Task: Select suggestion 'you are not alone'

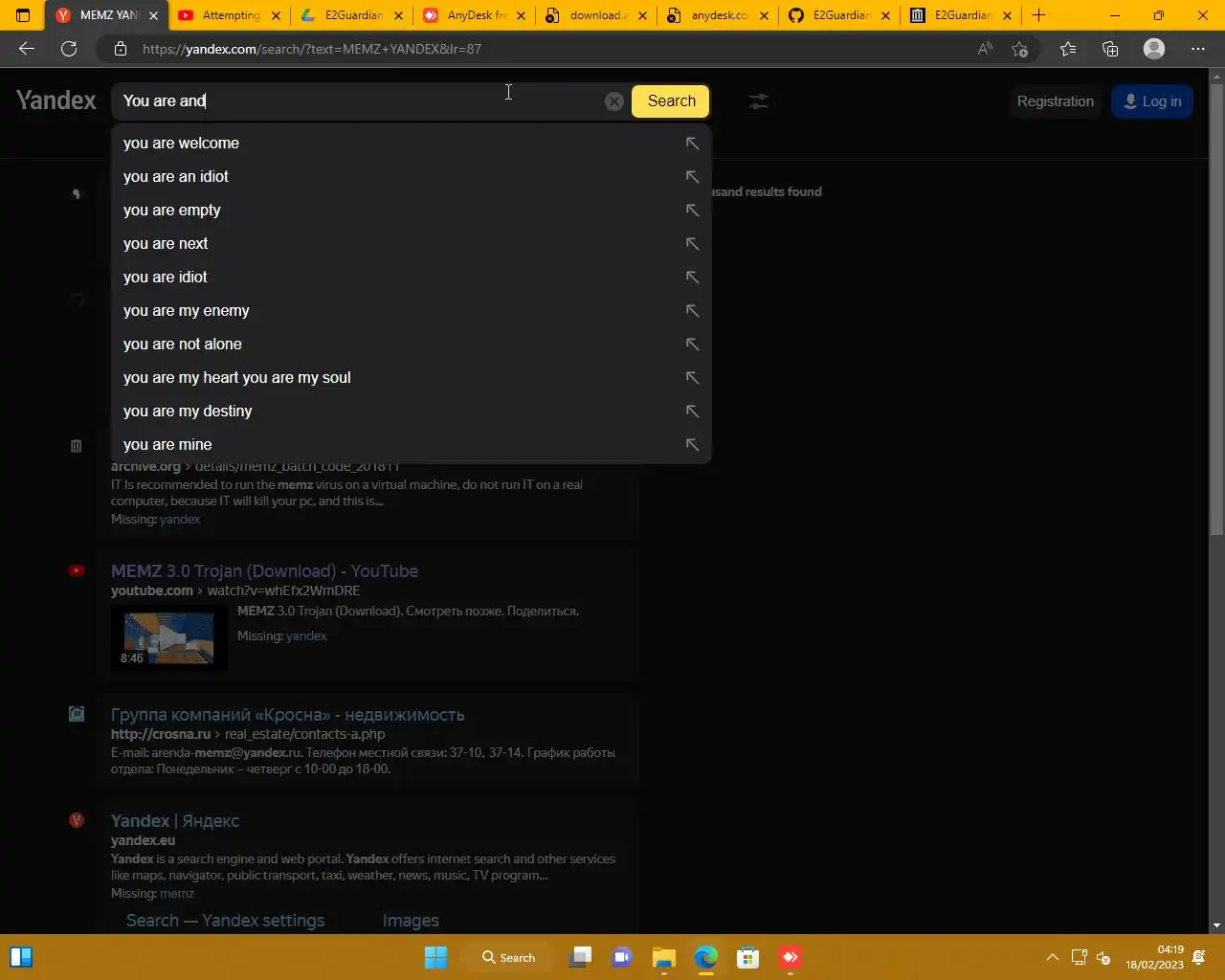Action: pos(411,345)
